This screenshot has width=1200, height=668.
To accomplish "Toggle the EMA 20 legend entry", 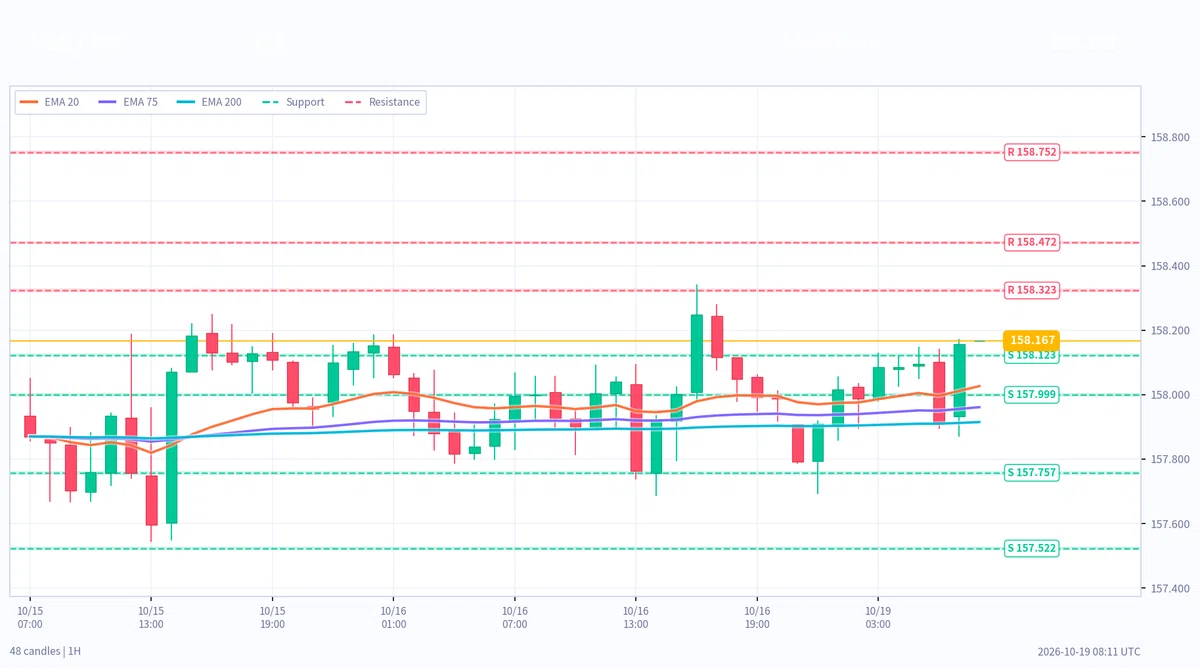I will [50, 102].
